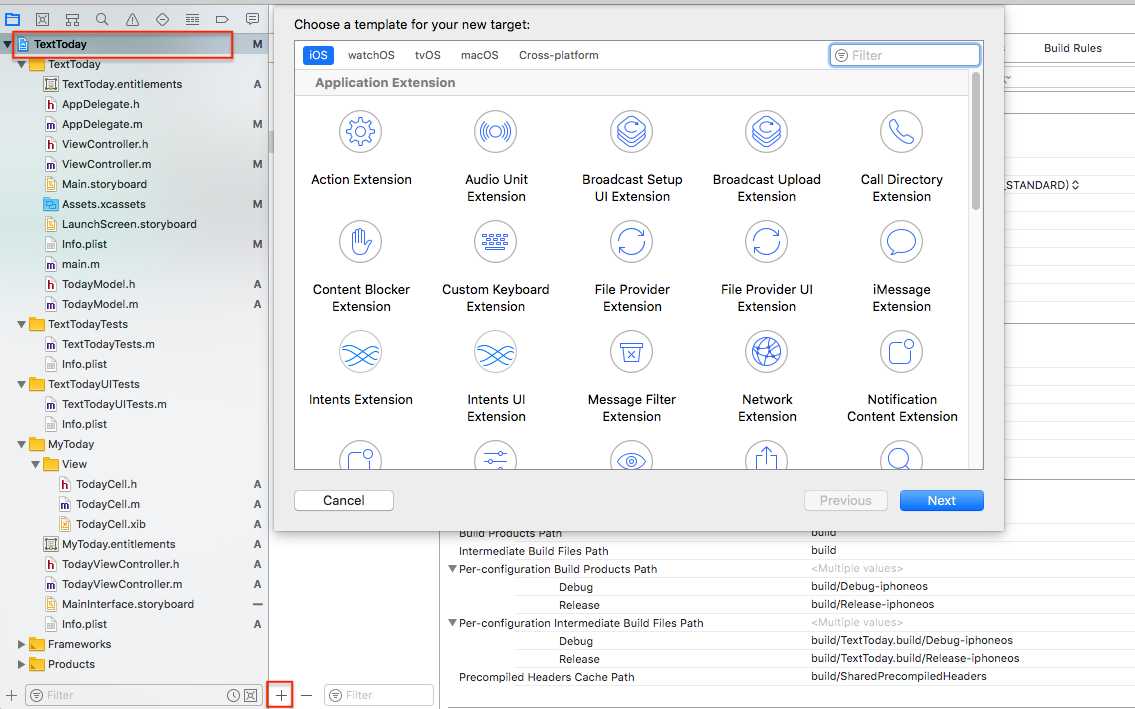
Task: Remove target with the minus button
Action: (306, 695)
